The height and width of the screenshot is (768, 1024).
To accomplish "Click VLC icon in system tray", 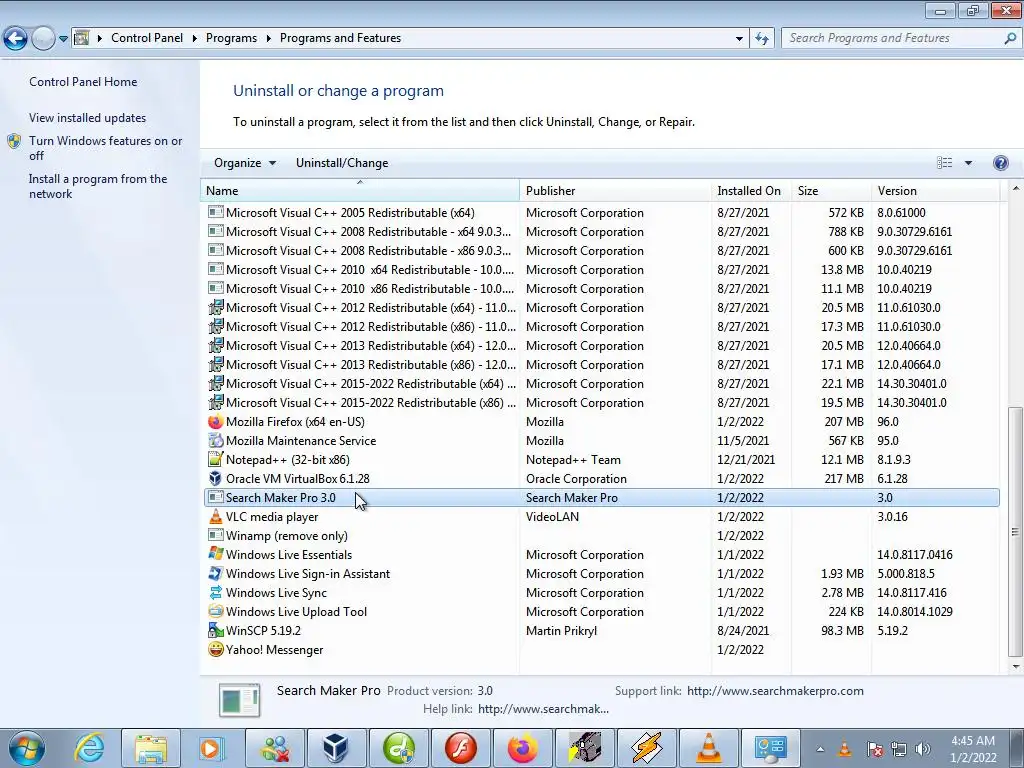I will pyautogui.click(x=844, y=749).
